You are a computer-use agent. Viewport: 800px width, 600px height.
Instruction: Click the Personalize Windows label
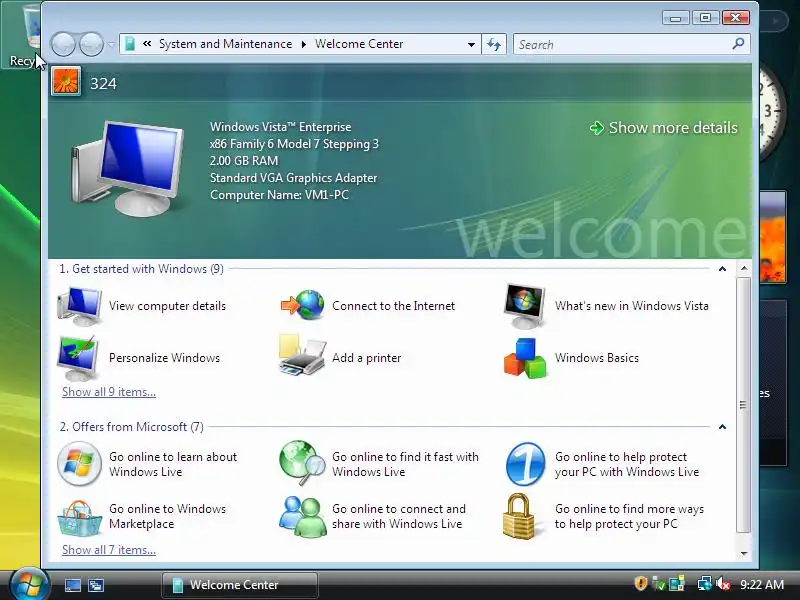coord(164,358)
